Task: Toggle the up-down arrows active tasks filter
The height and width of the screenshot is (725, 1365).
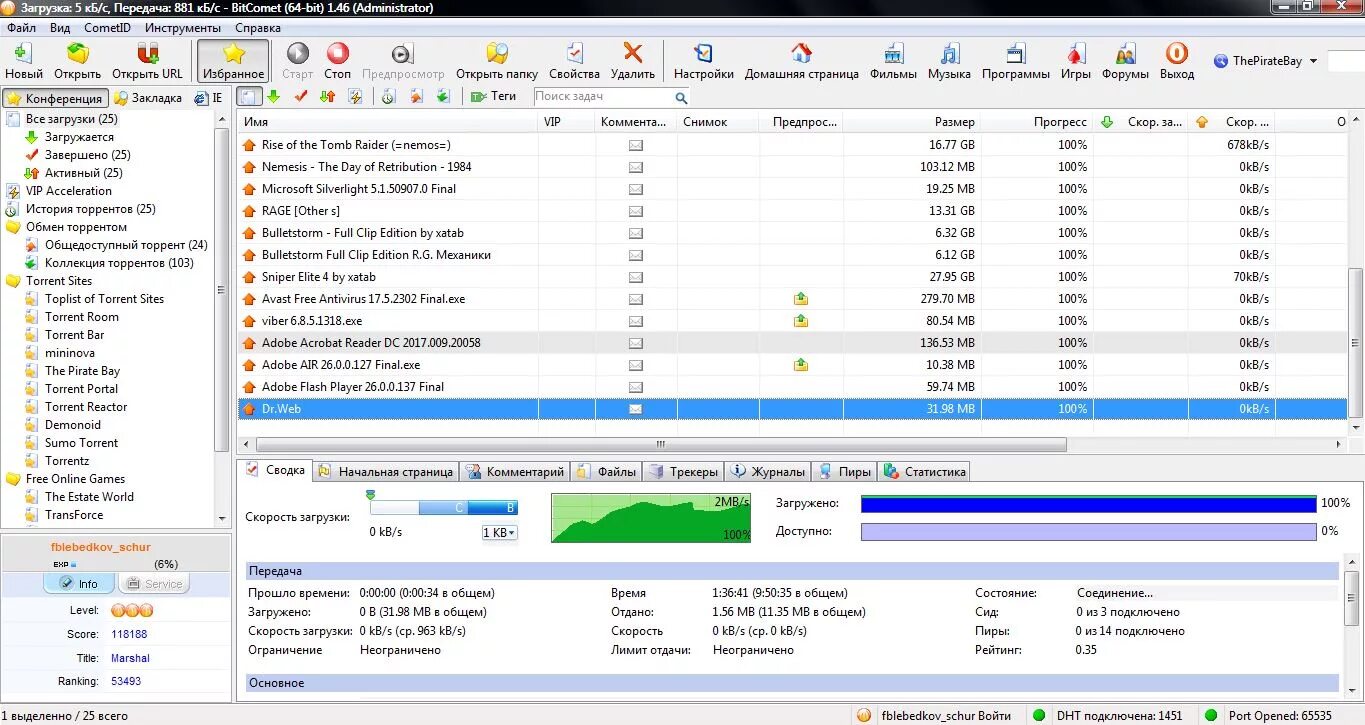Action: click(327, 97)
